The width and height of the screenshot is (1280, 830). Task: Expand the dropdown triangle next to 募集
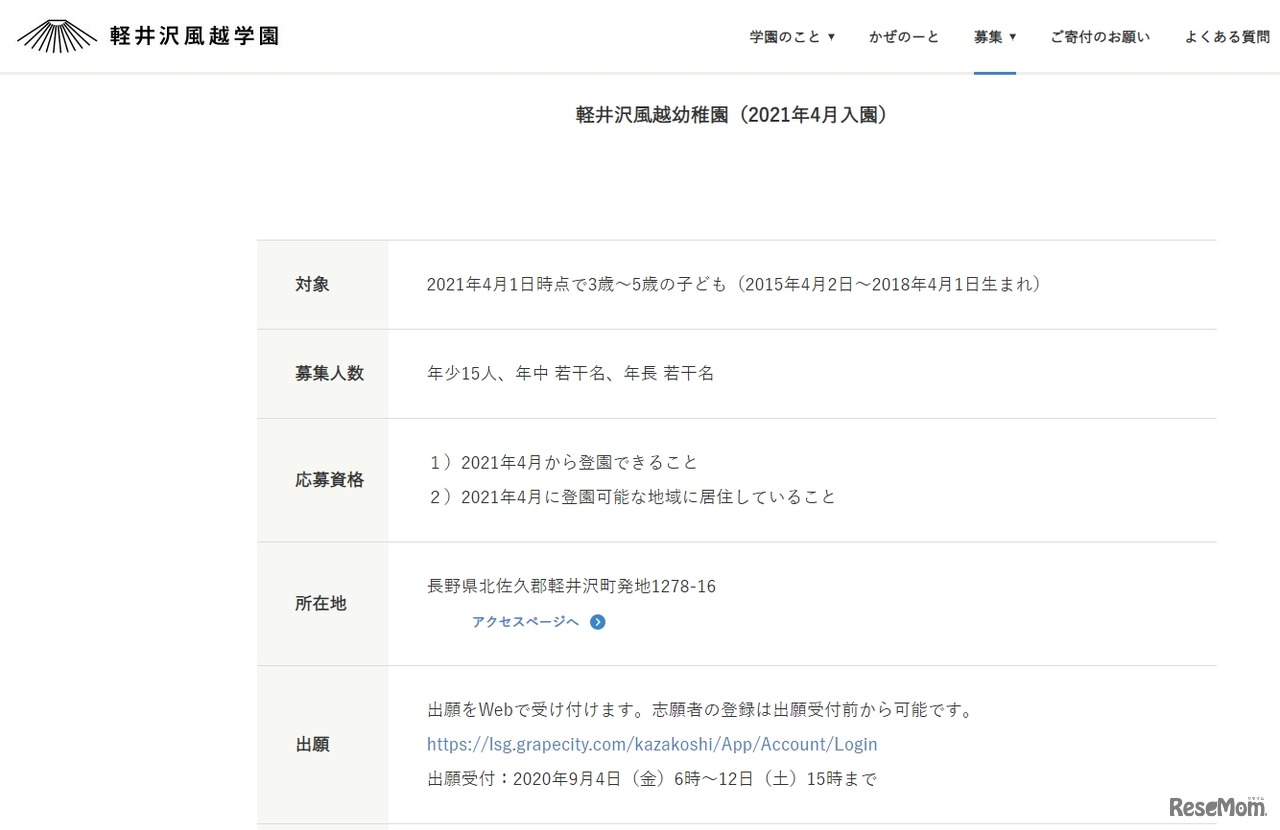coord(1013,37)
